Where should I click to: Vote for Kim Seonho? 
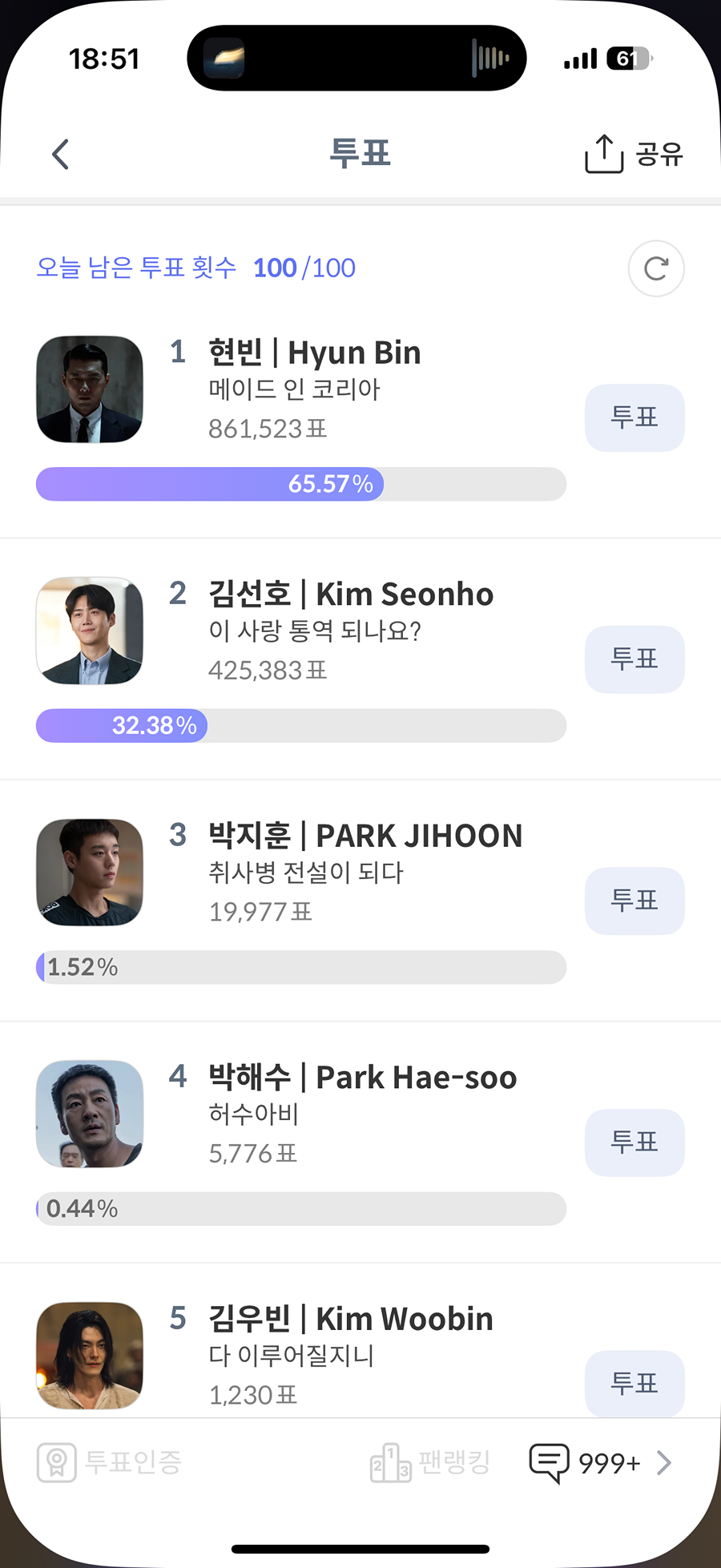tap(634, 659)
